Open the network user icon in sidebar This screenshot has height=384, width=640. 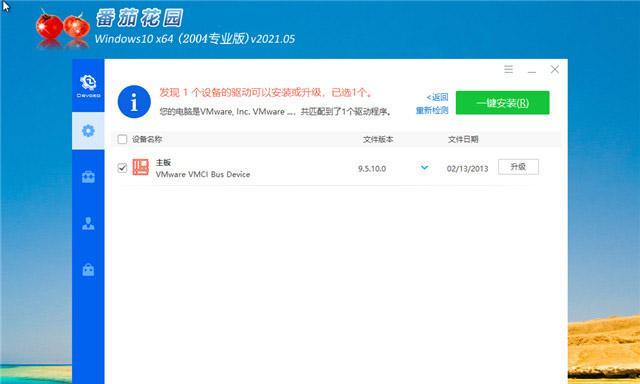click(88, 223)
